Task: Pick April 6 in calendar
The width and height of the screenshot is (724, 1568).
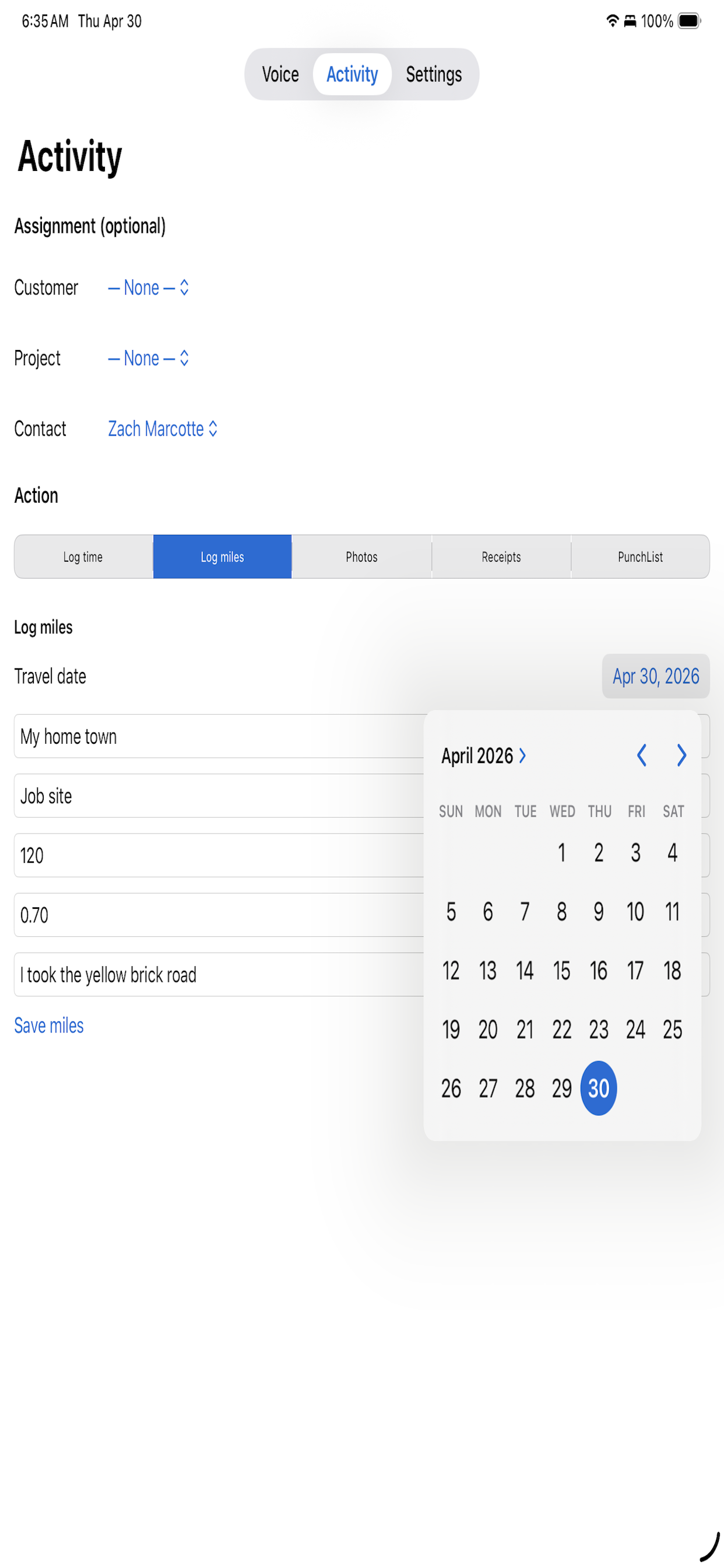Action: 488,911
